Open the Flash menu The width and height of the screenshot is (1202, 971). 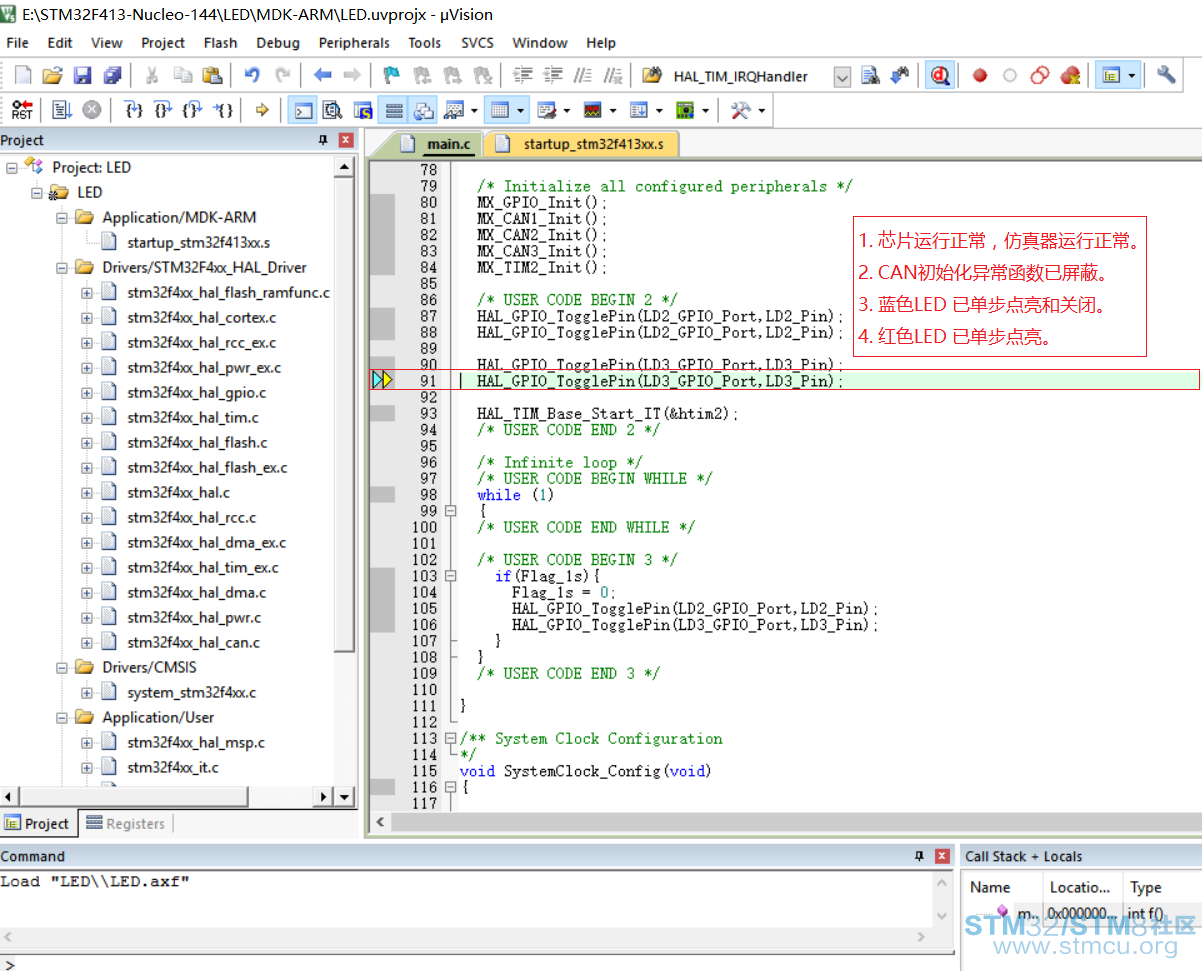[220, 43]
